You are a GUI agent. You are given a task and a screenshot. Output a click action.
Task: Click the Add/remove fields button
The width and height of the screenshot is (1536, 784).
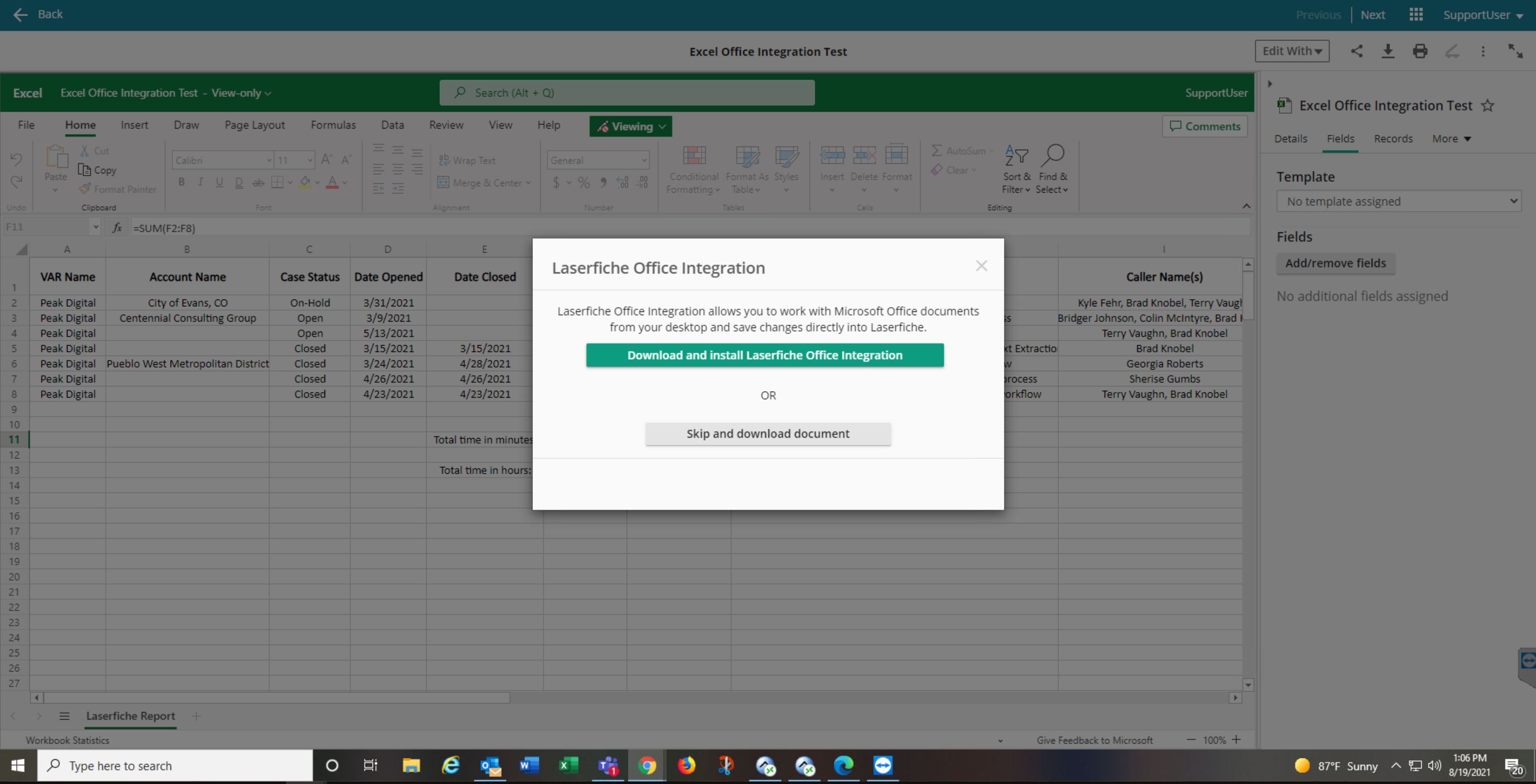click(1335, 263)
